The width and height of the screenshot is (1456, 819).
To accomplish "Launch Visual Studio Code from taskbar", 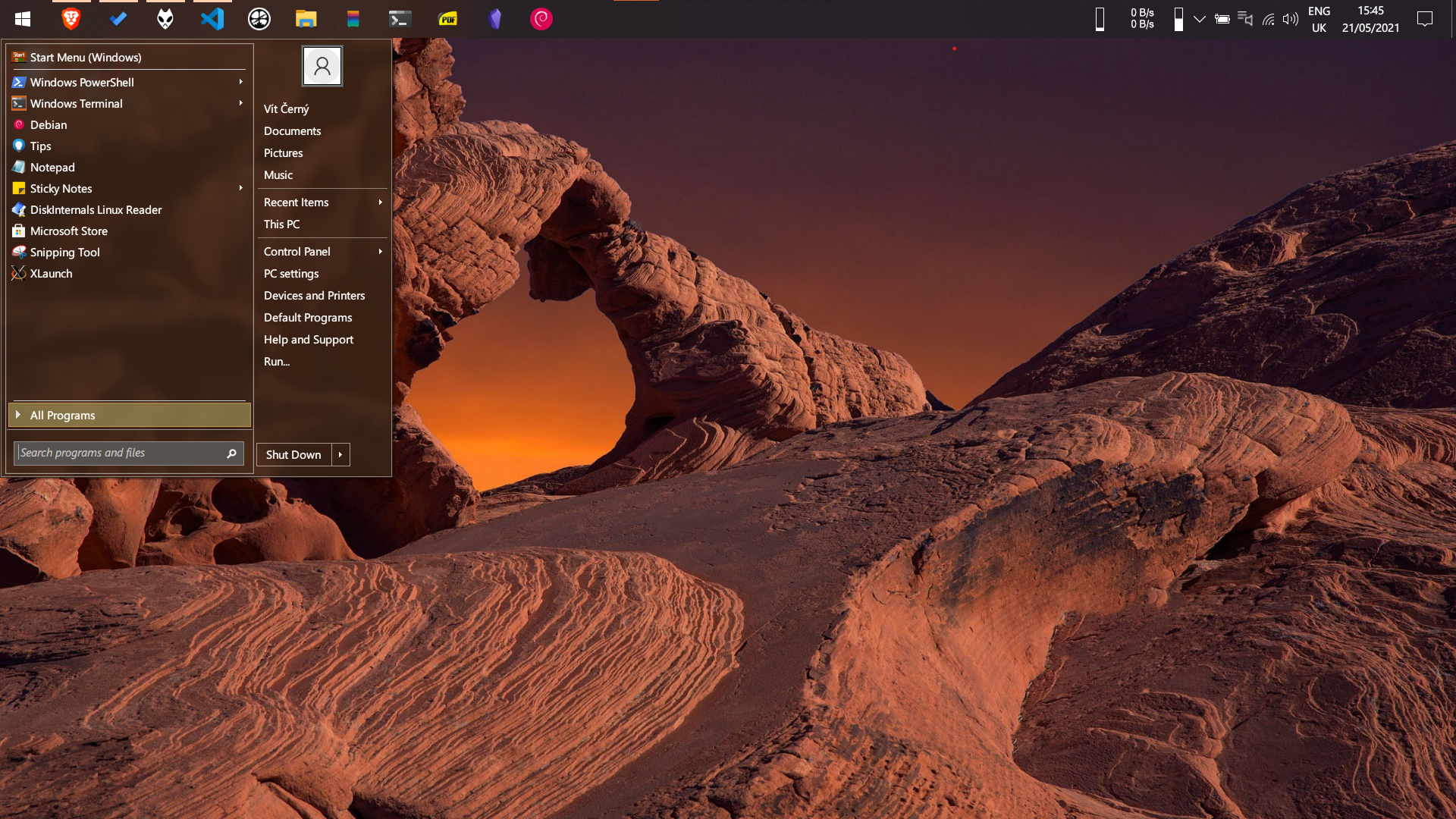I will pyautogui.click(x=212, y=19).
